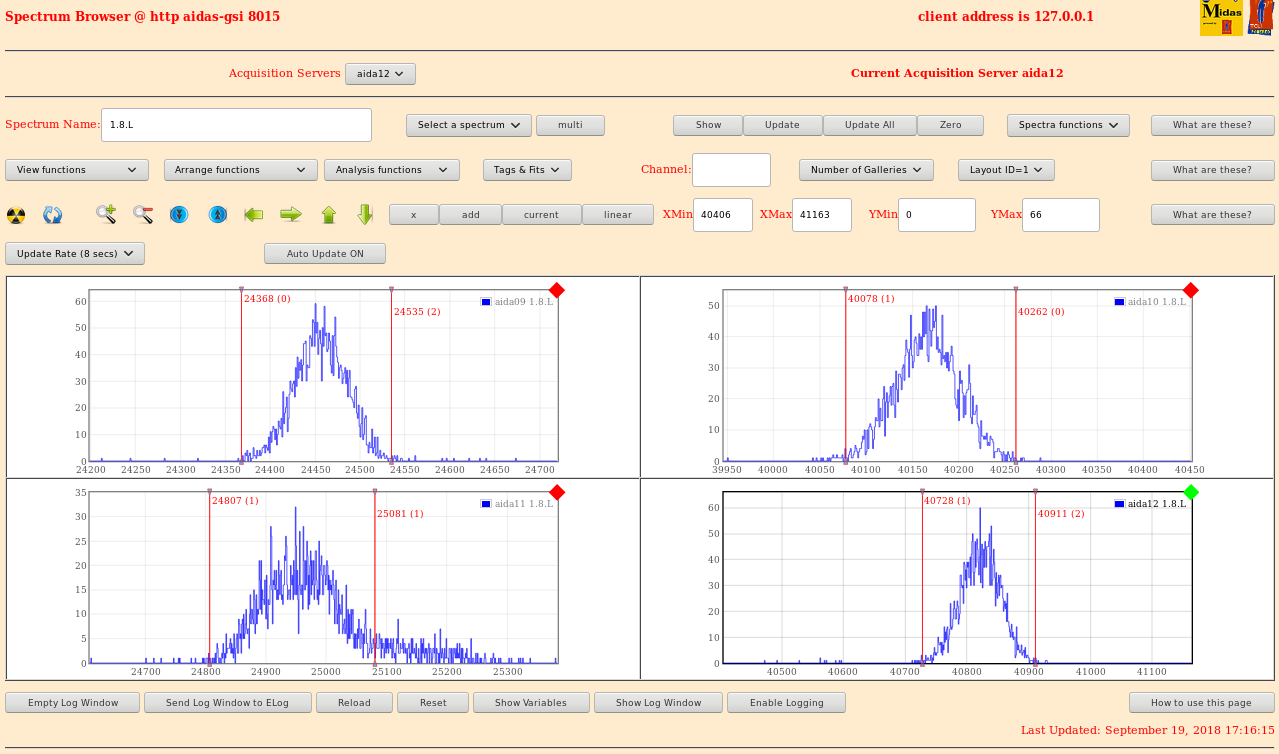Toggle the Auto Update ON button
Image resolution: width=1279 pixels, height=754 pixels.
pos(325,254)
